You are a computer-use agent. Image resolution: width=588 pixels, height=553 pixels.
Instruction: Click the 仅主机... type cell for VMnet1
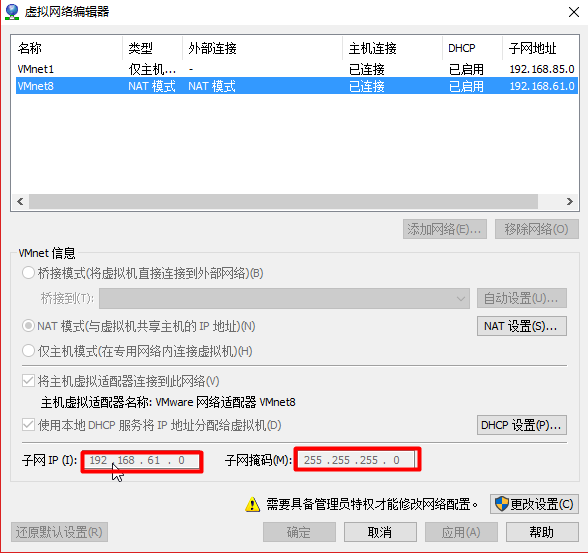[152, 69]
